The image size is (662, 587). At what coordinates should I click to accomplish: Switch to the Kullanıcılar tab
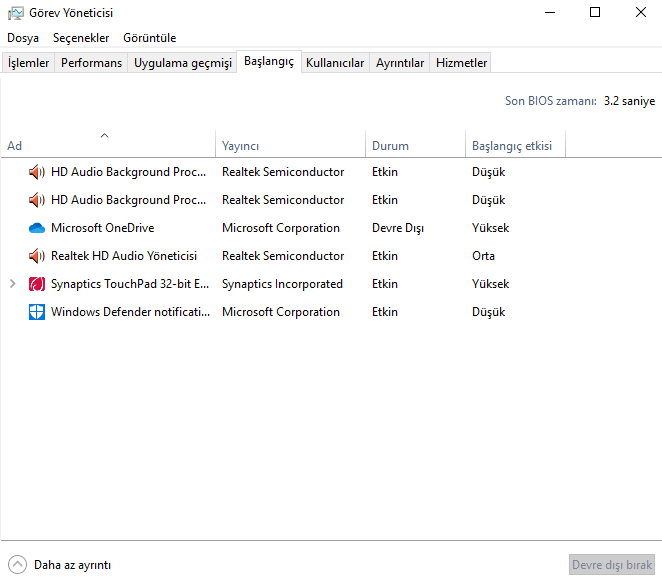[335, 63]
